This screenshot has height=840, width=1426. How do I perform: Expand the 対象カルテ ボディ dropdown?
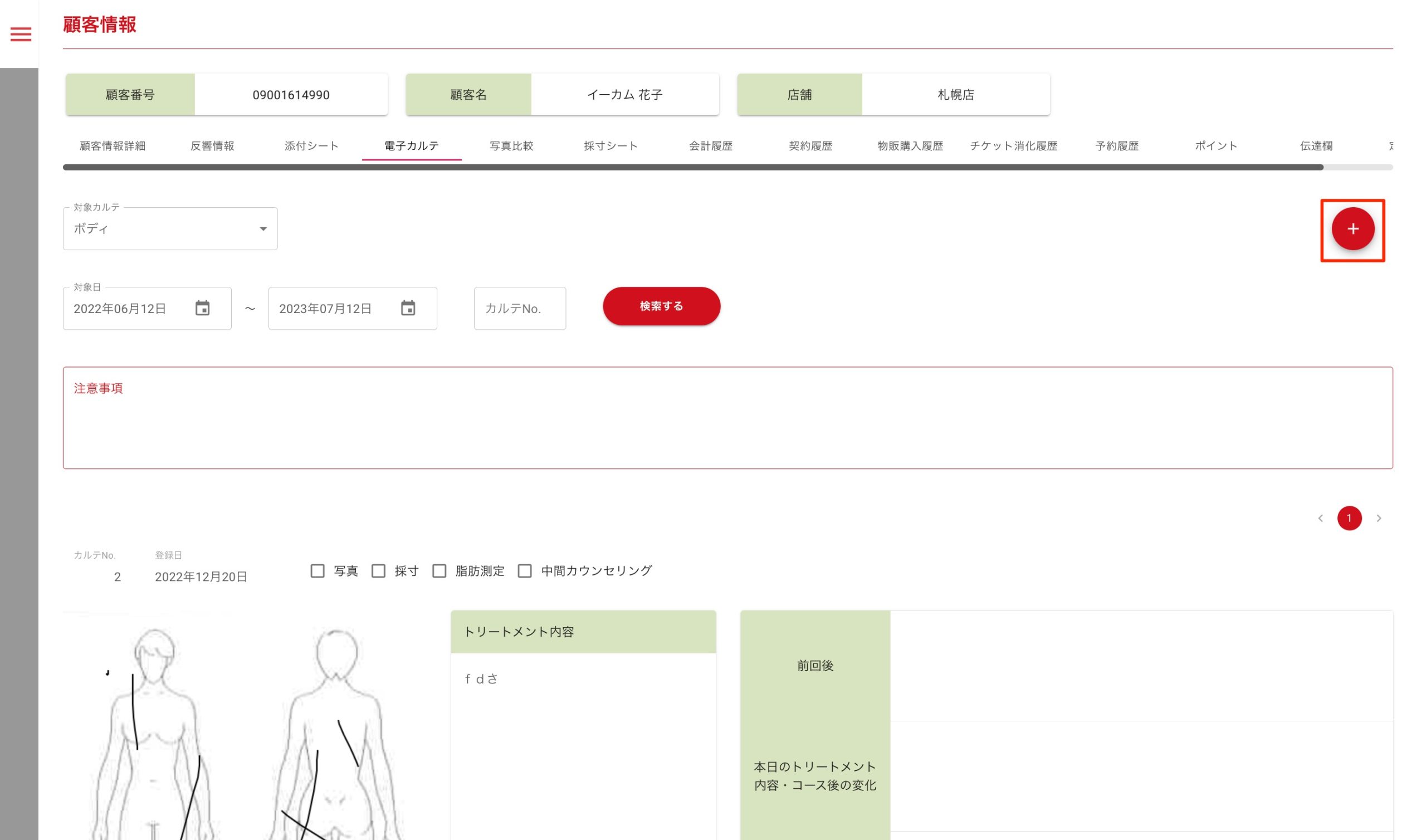170,229
